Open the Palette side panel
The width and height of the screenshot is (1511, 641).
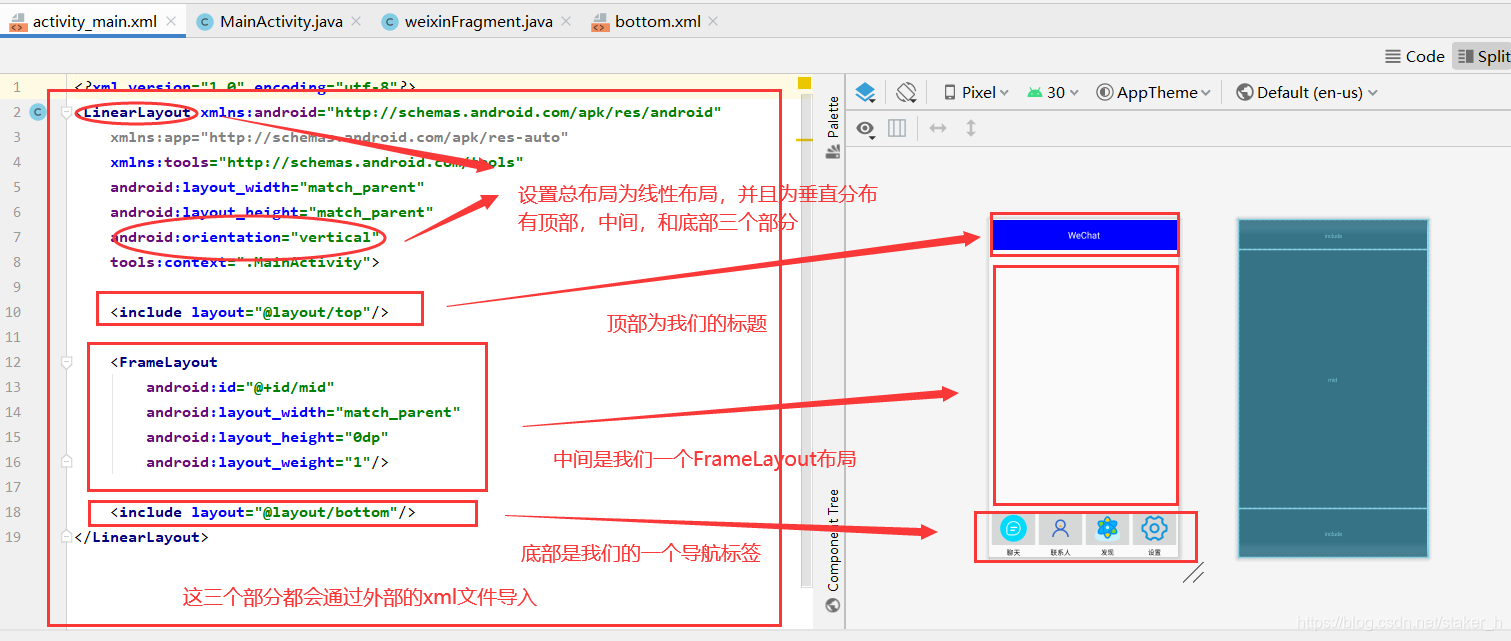coord(833,127)
